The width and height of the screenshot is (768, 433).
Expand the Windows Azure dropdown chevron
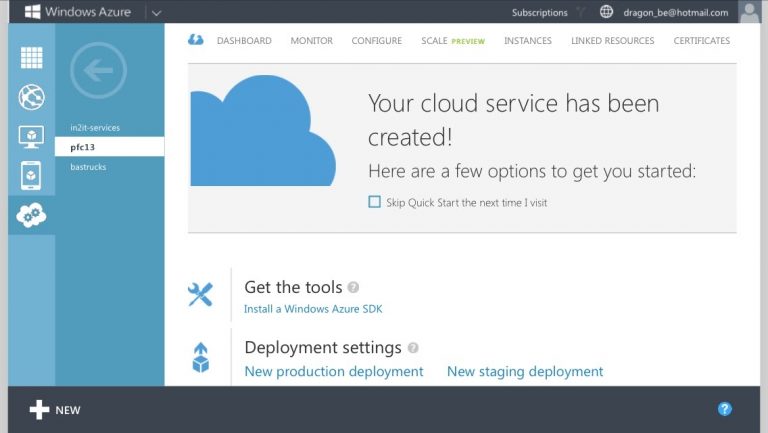pos(156,13)
